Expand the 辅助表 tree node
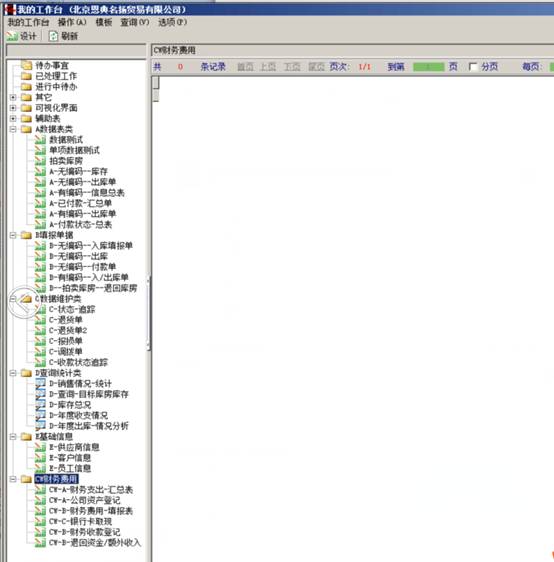This screenshot has height=562, width=554. 13,119
